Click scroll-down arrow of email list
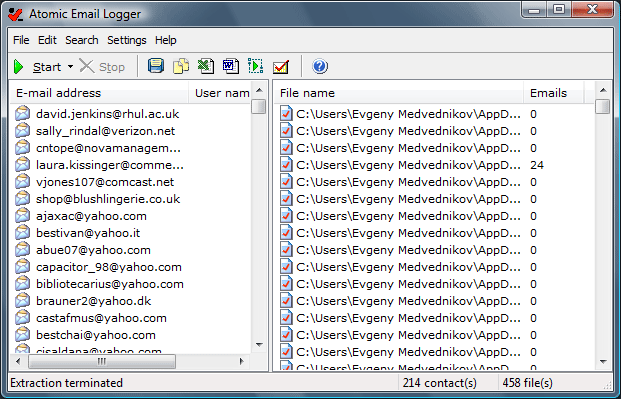This screenshot has height=399, width=621. click(259, 345)
